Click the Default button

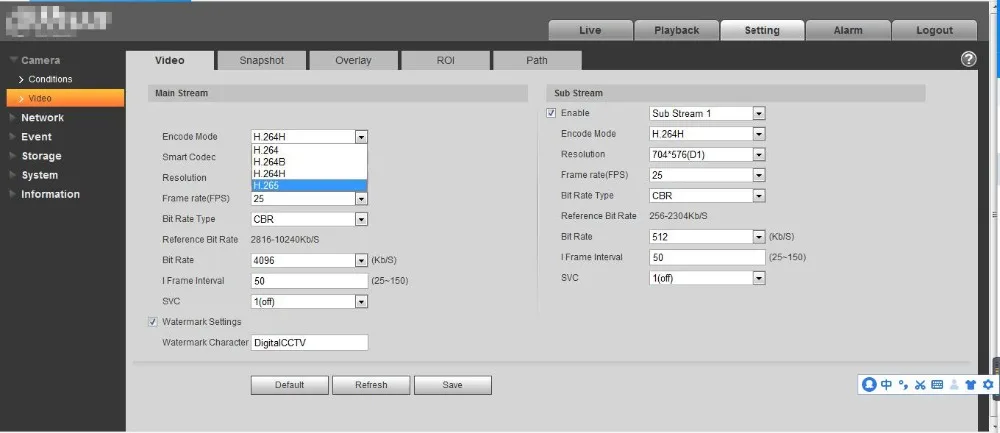click(290, 385)
